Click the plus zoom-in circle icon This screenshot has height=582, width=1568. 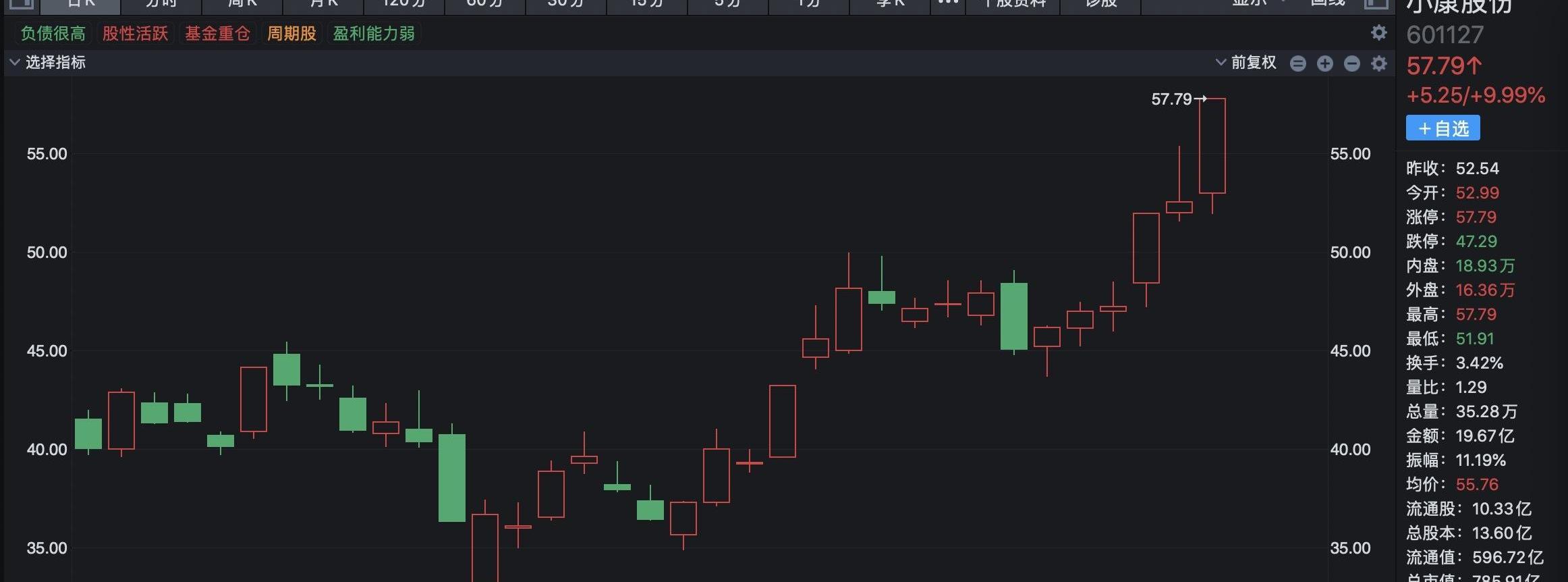click(1324, 63)
